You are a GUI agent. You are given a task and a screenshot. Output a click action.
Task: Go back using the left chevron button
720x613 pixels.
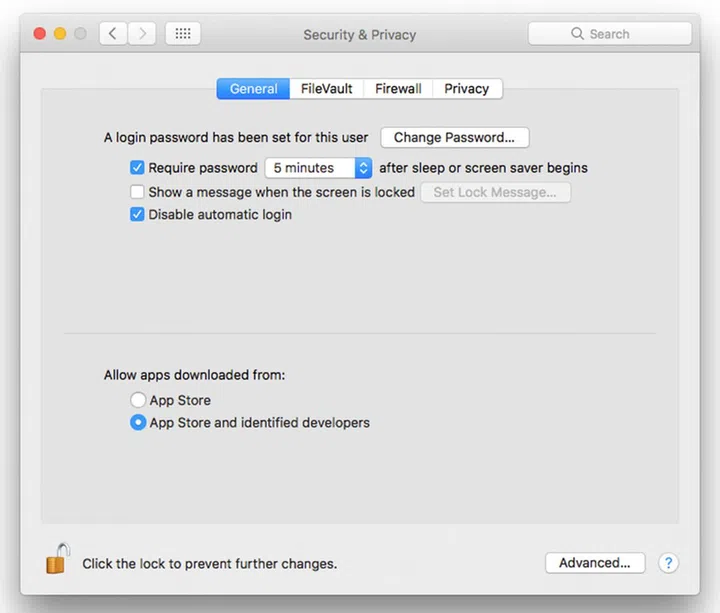coord(113,34)
